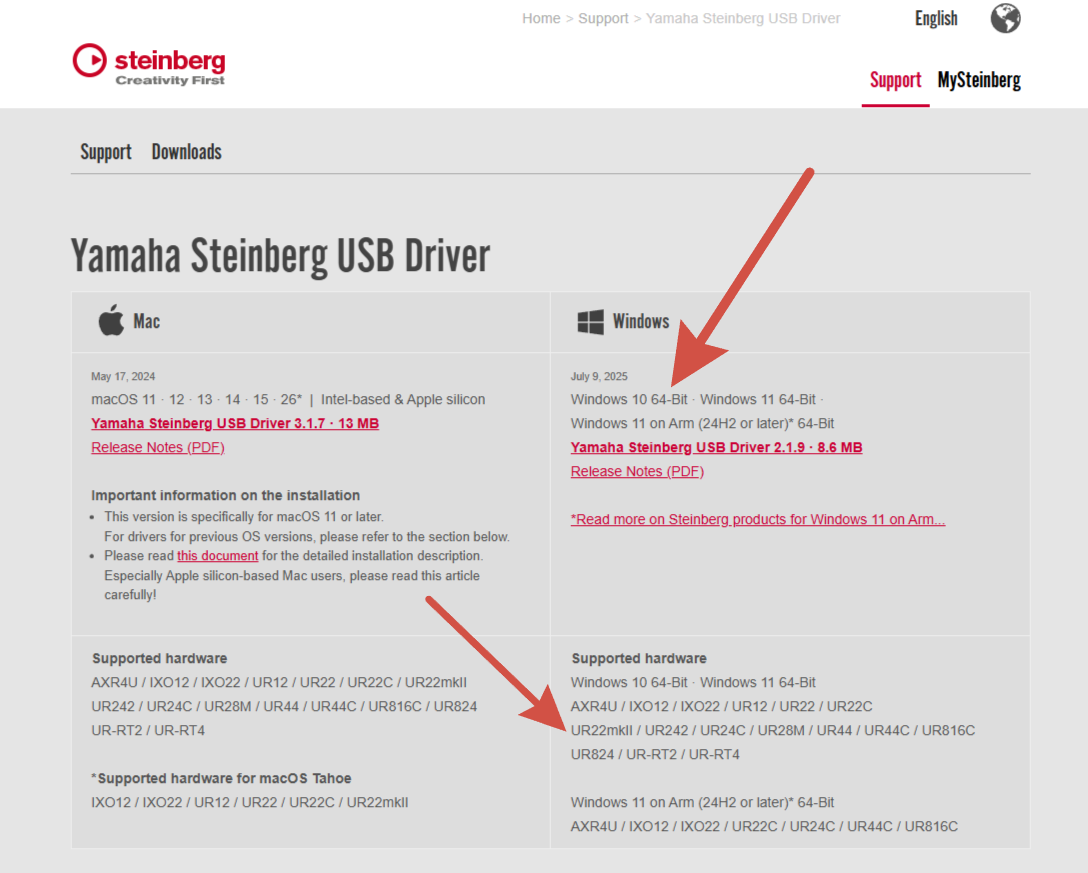This screenshot has height=873, width=1088.
Task: Click the Steinberg logo
Action: (149, 65)
